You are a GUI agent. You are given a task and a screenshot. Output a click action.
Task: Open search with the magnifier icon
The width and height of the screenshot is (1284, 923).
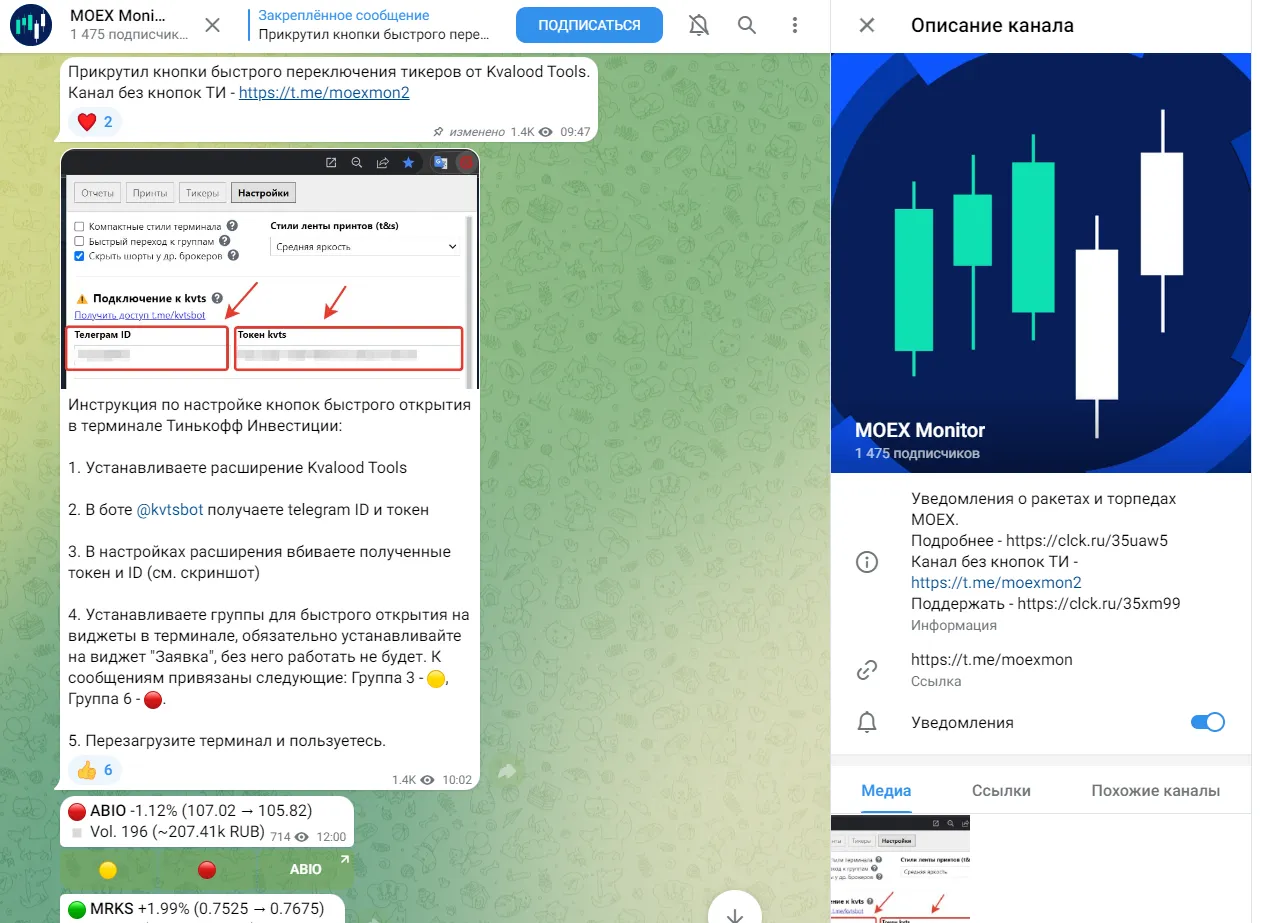747,25
